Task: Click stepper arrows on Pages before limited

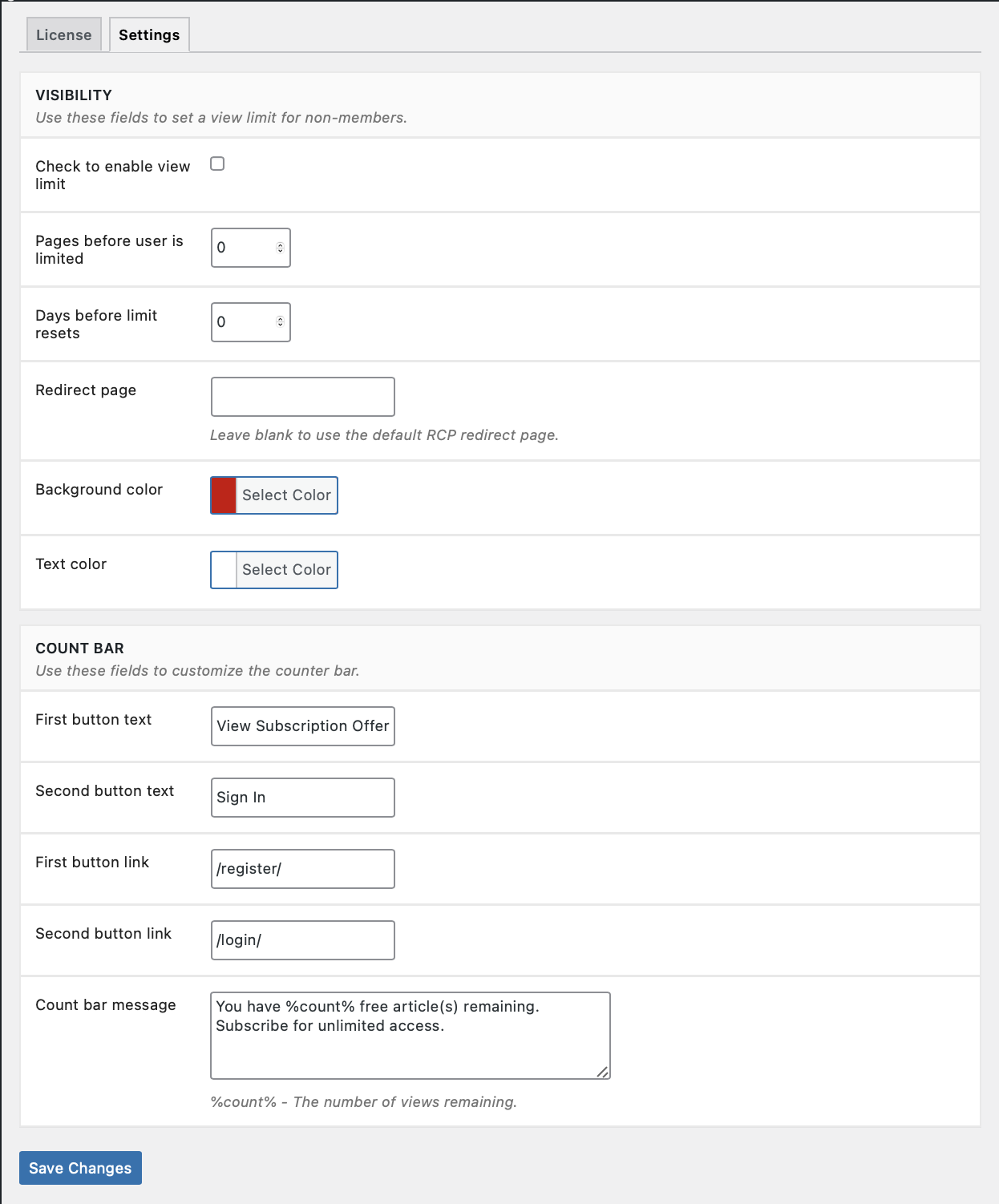Action: [280, 248]
